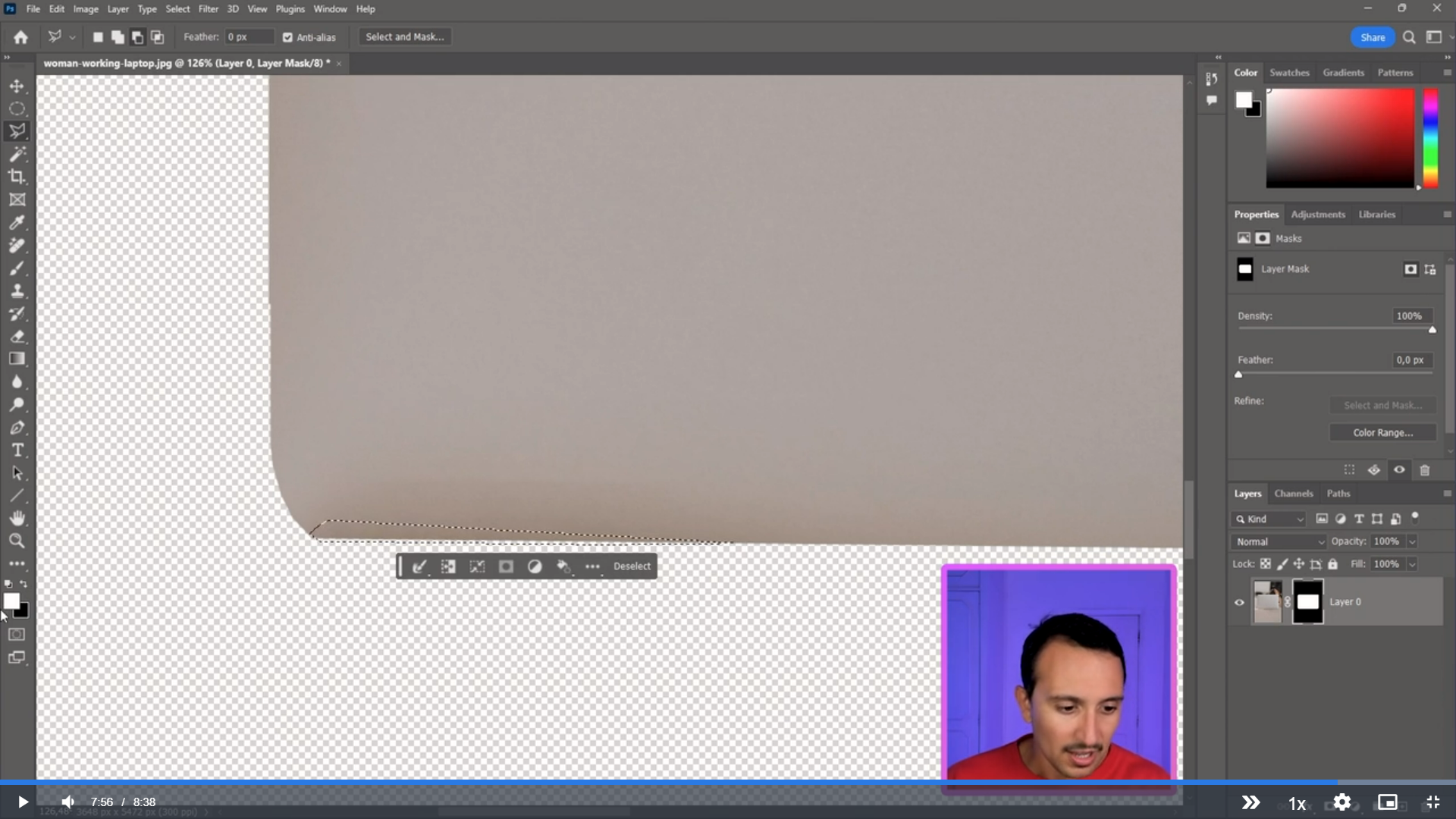Screen dimensions: 1456x819
Task: Toggle Lock transparent pixels
Action: point(1265,564)
